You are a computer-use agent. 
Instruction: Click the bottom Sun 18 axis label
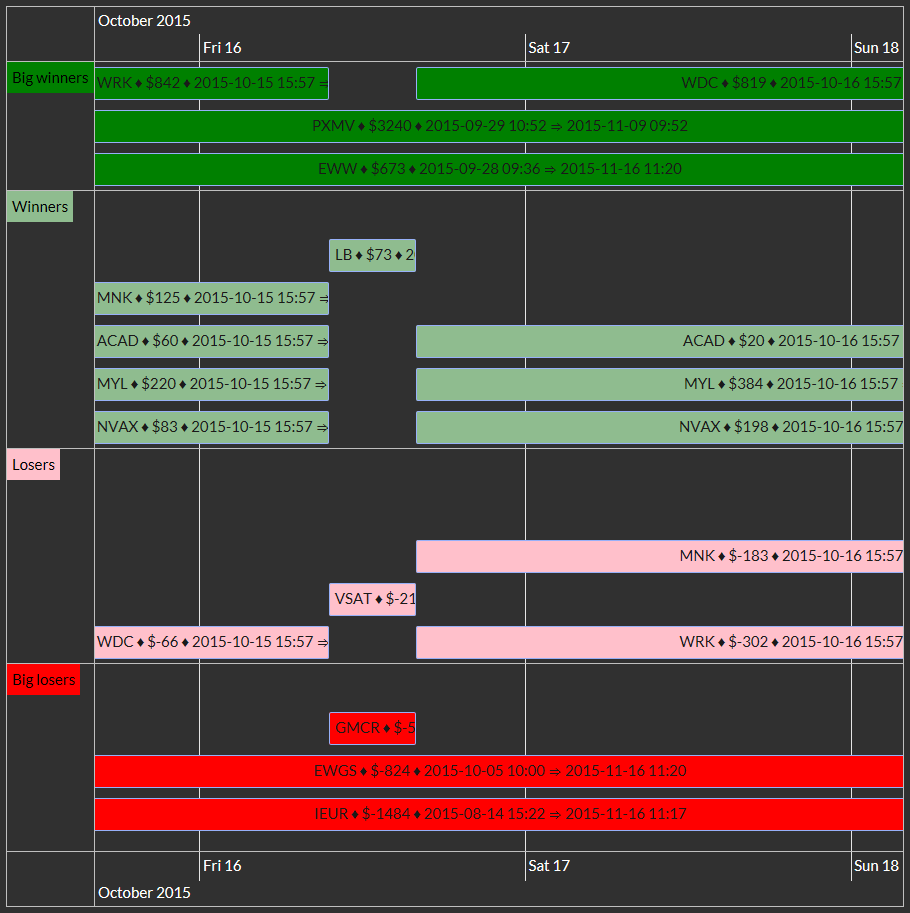tap(876, 866)
